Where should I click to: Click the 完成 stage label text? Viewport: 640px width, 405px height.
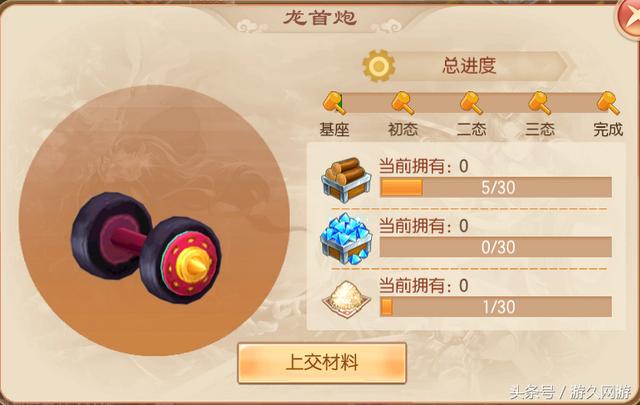tap(608, 129)
